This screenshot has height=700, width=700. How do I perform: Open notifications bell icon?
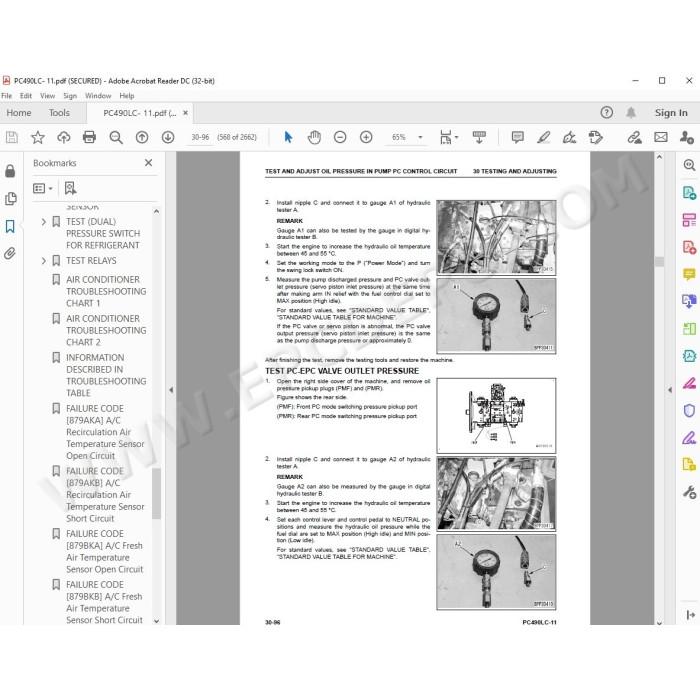point(631,112)
